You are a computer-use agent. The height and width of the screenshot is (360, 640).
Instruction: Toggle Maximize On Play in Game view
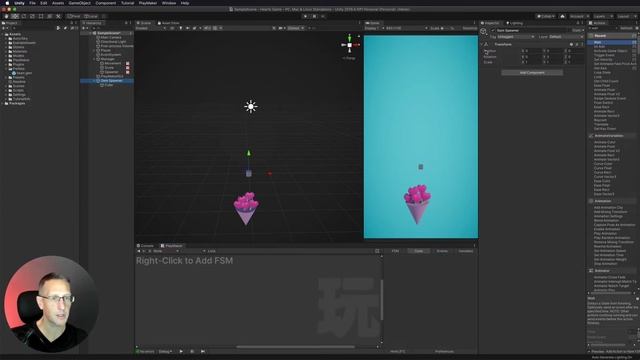pos(469,28)
